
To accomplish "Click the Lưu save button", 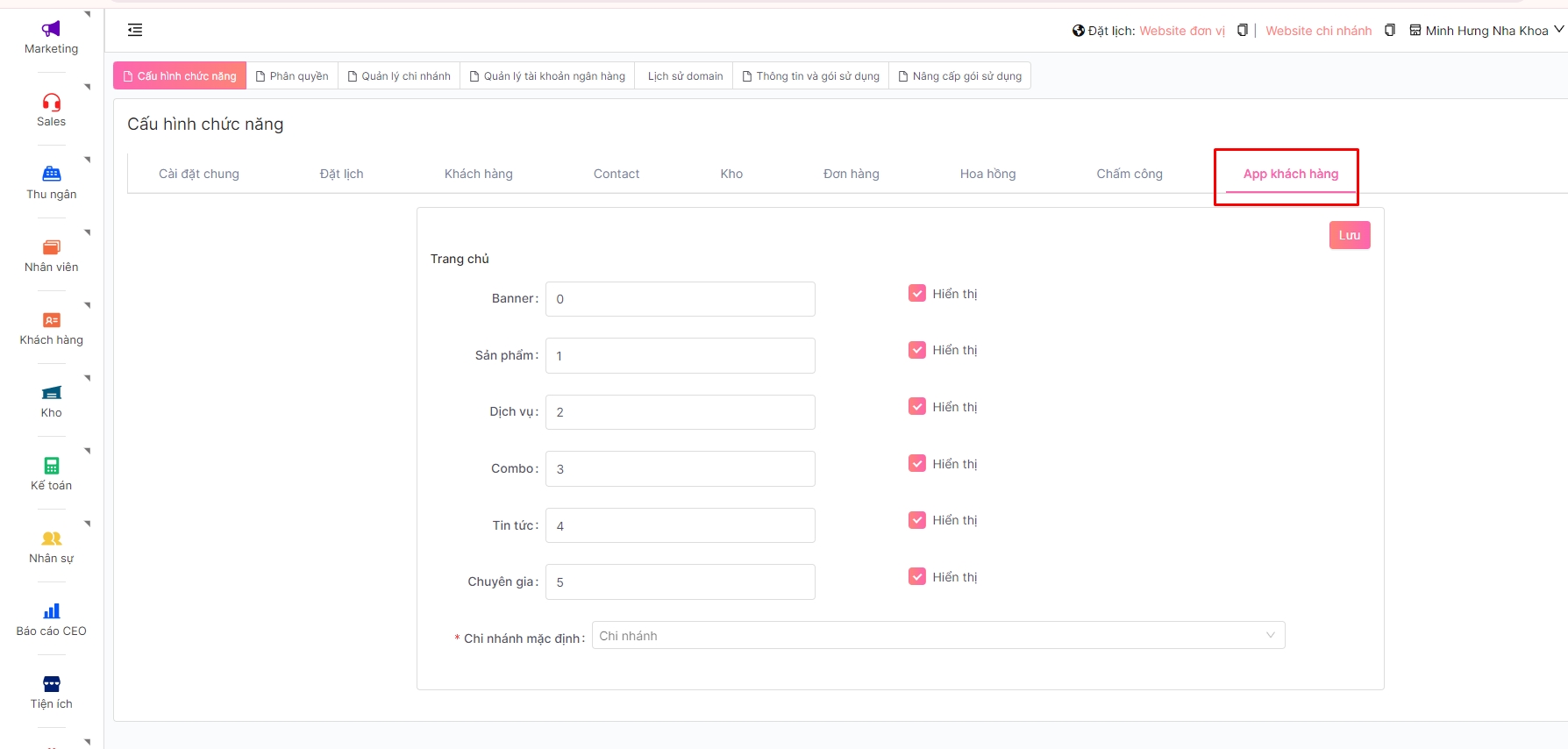I will (1349, 235).
